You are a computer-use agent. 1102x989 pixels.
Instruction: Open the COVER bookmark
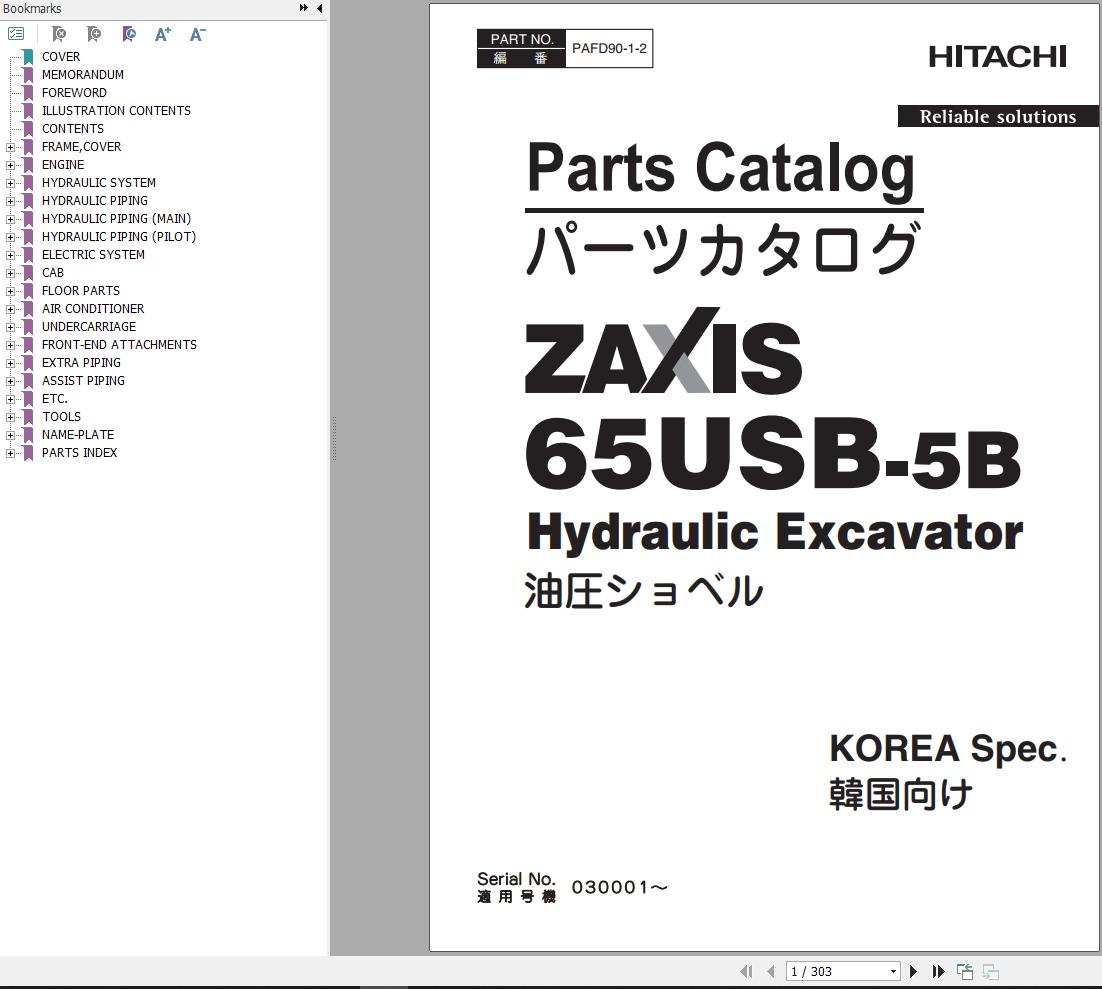pyautogui.click(x=60, y=56)
